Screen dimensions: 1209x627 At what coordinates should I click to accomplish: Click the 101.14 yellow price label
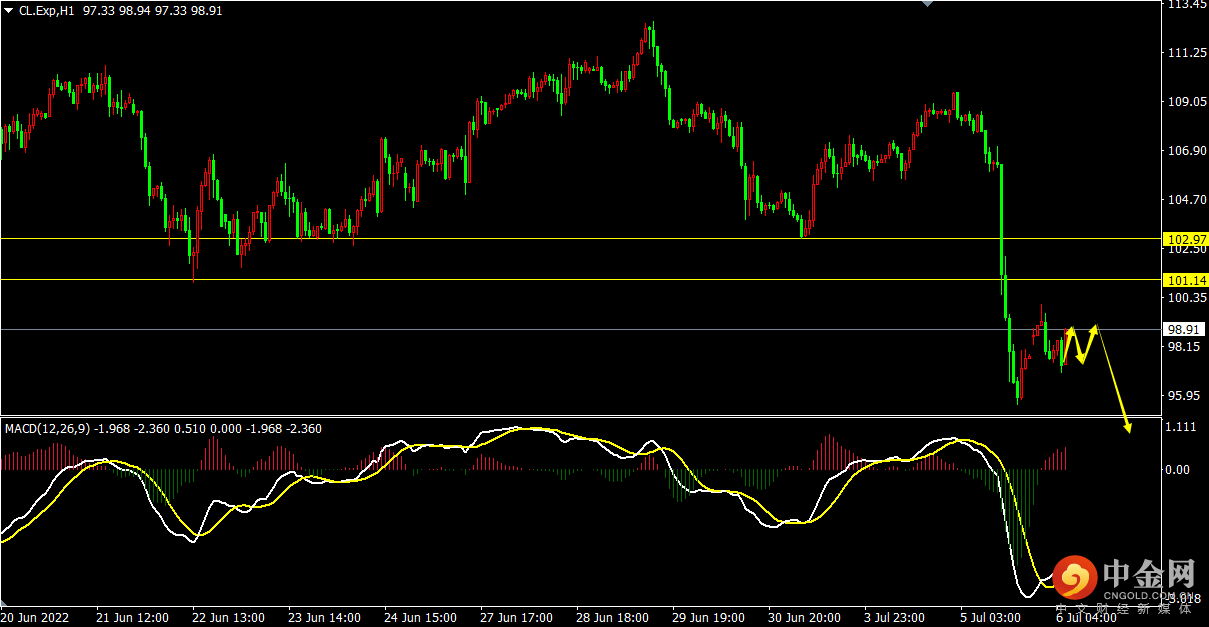point(1186,280)
